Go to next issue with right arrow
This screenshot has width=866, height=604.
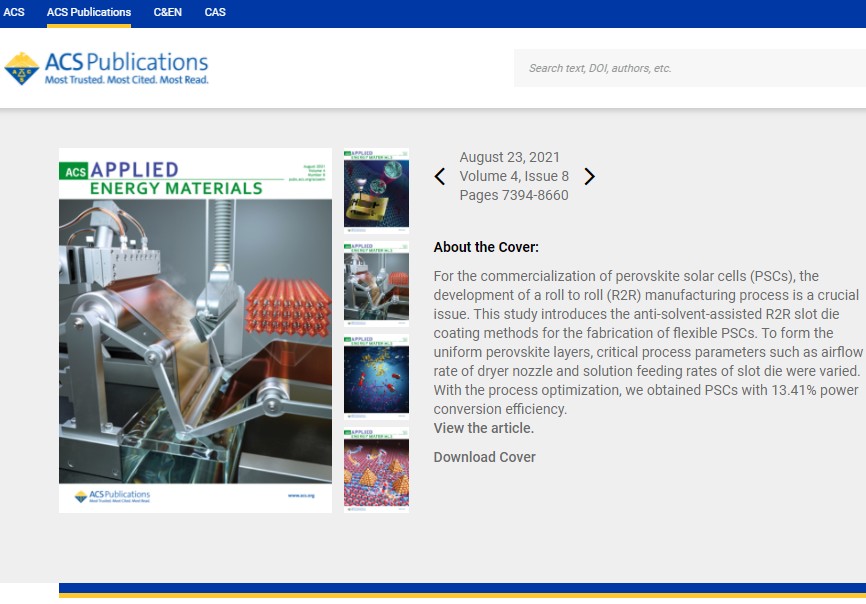click(x=589, y=177)
